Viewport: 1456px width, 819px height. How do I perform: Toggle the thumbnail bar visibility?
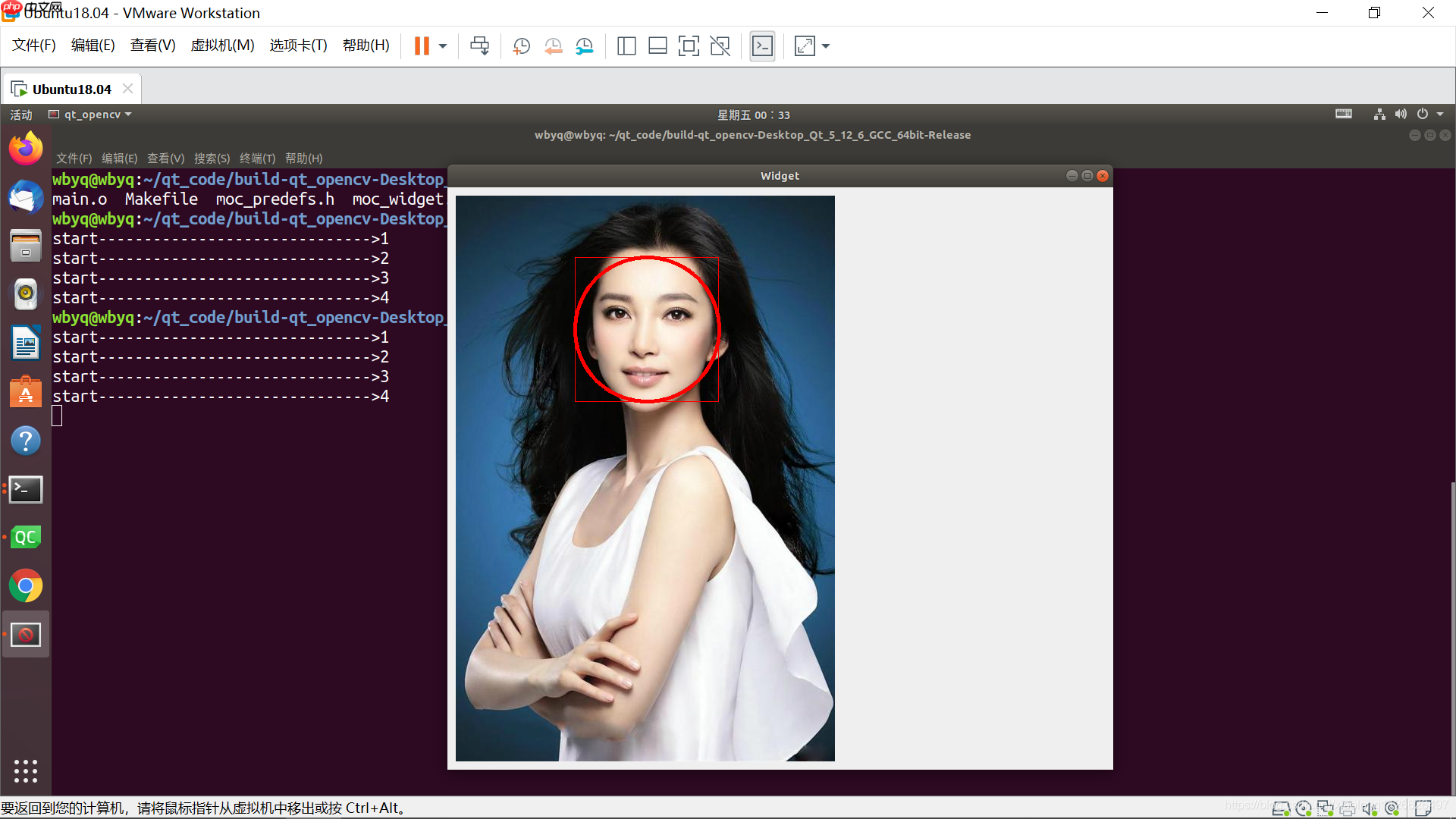(657, 45)
